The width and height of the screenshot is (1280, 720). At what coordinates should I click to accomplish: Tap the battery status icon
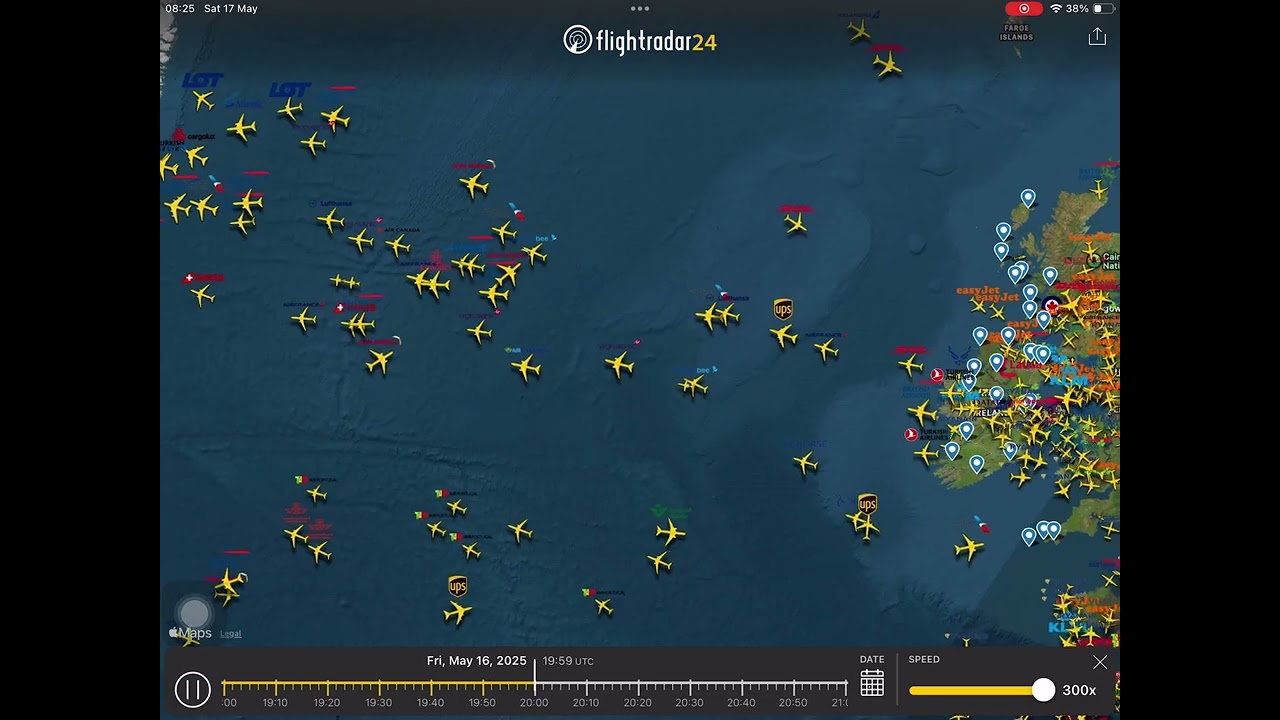point(1102,8)
